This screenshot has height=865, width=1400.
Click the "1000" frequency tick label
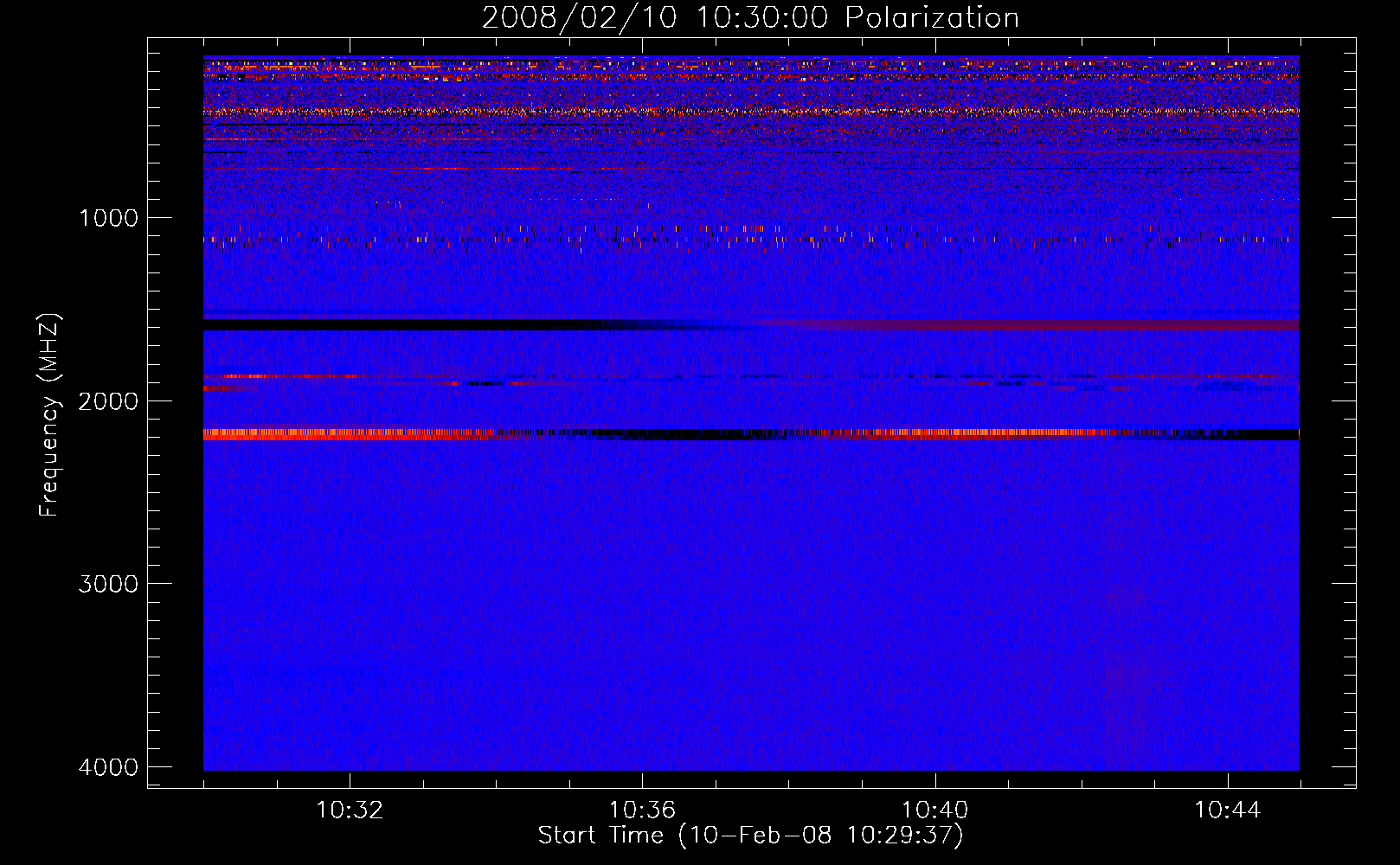(x=108, y=217)
